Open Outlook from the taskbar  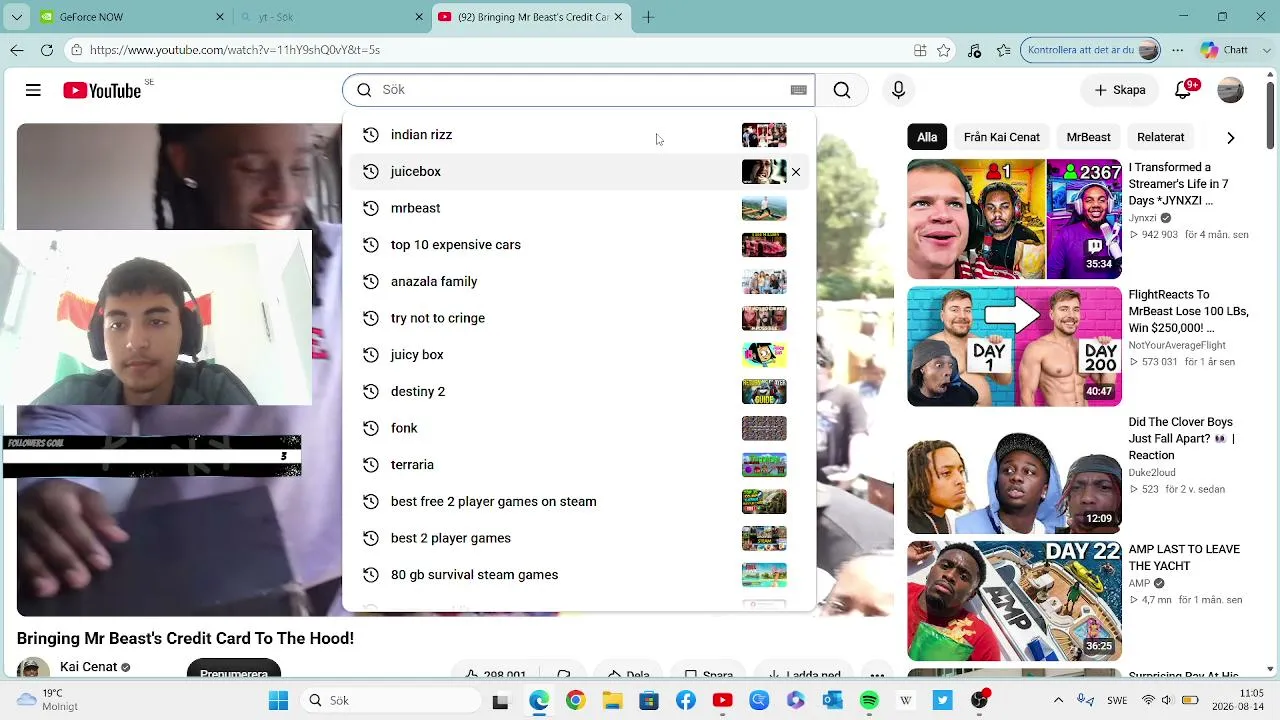(832, 700)
